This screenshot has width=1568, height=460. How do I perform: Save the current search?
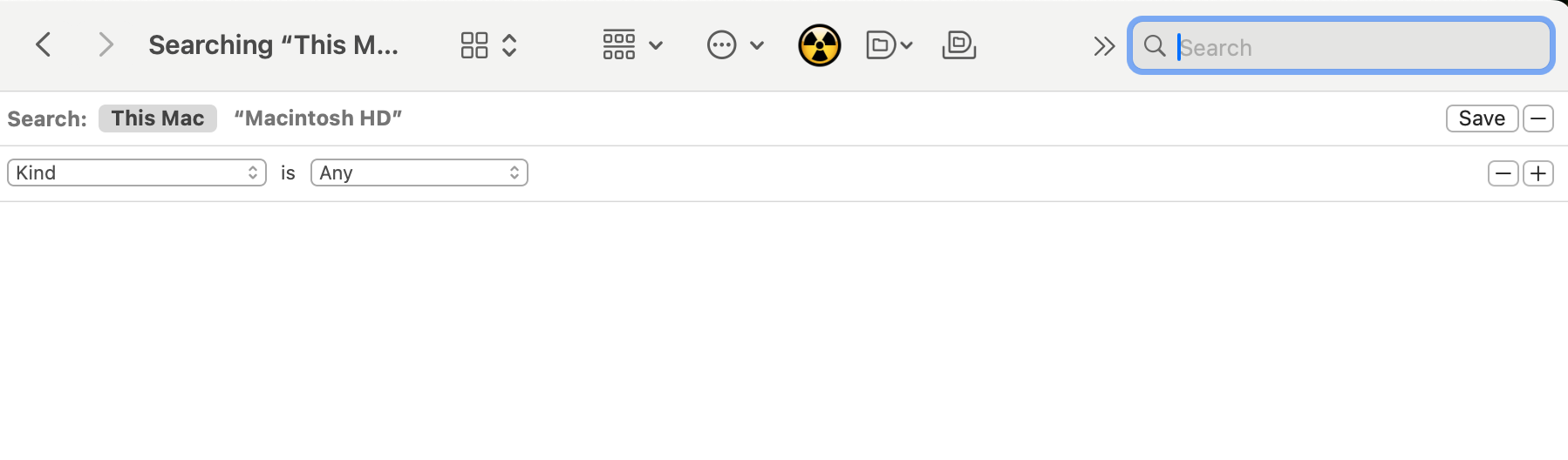[1482, 118]
